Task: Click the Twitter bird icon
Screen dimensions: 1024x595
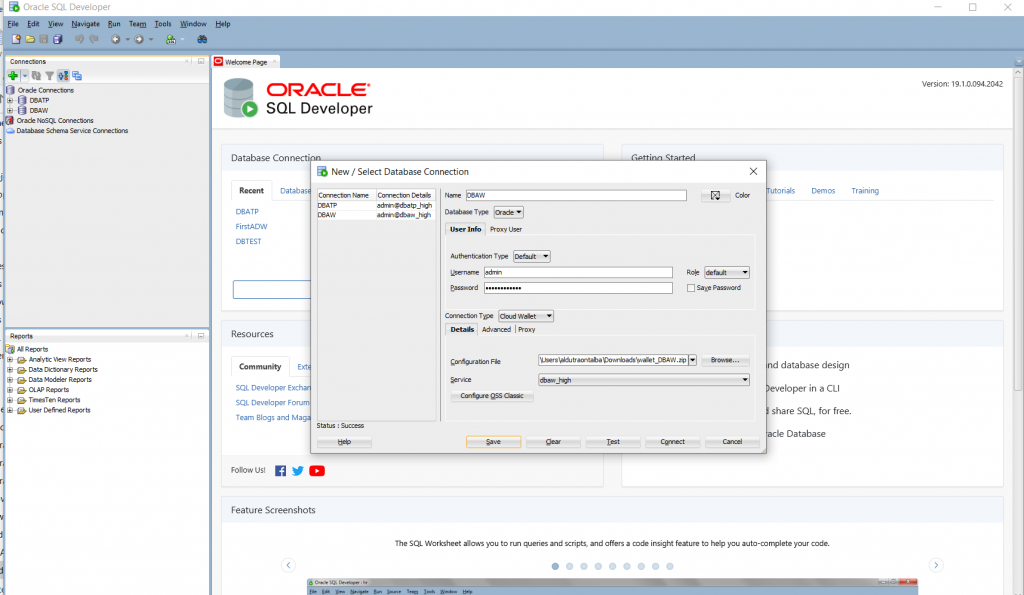Action: pyautogui.click(x=298, y=471)
